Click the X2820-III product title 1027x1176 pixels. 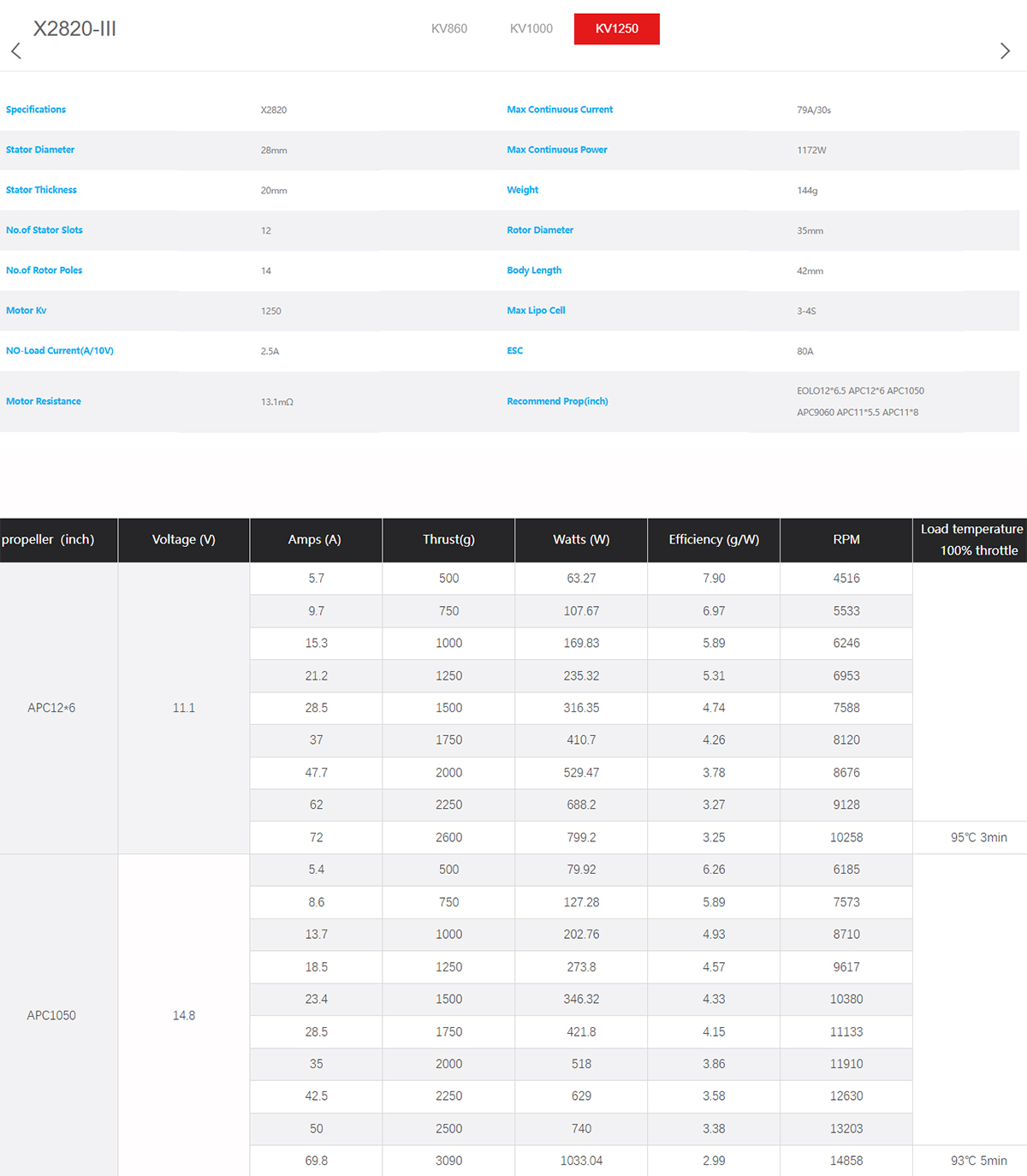click(x=74, y=29)
